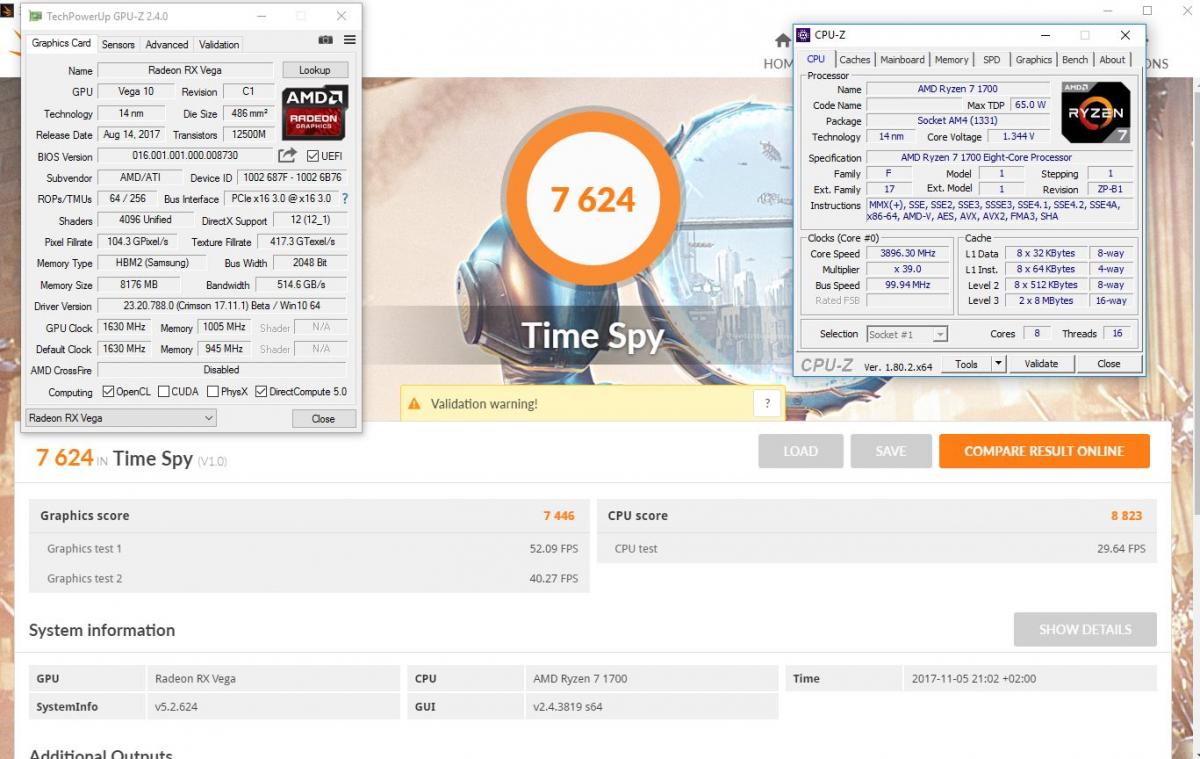1200x759 pixels.
Task: Click the CPU-Z Specification field
Action: tap(999, 158)
